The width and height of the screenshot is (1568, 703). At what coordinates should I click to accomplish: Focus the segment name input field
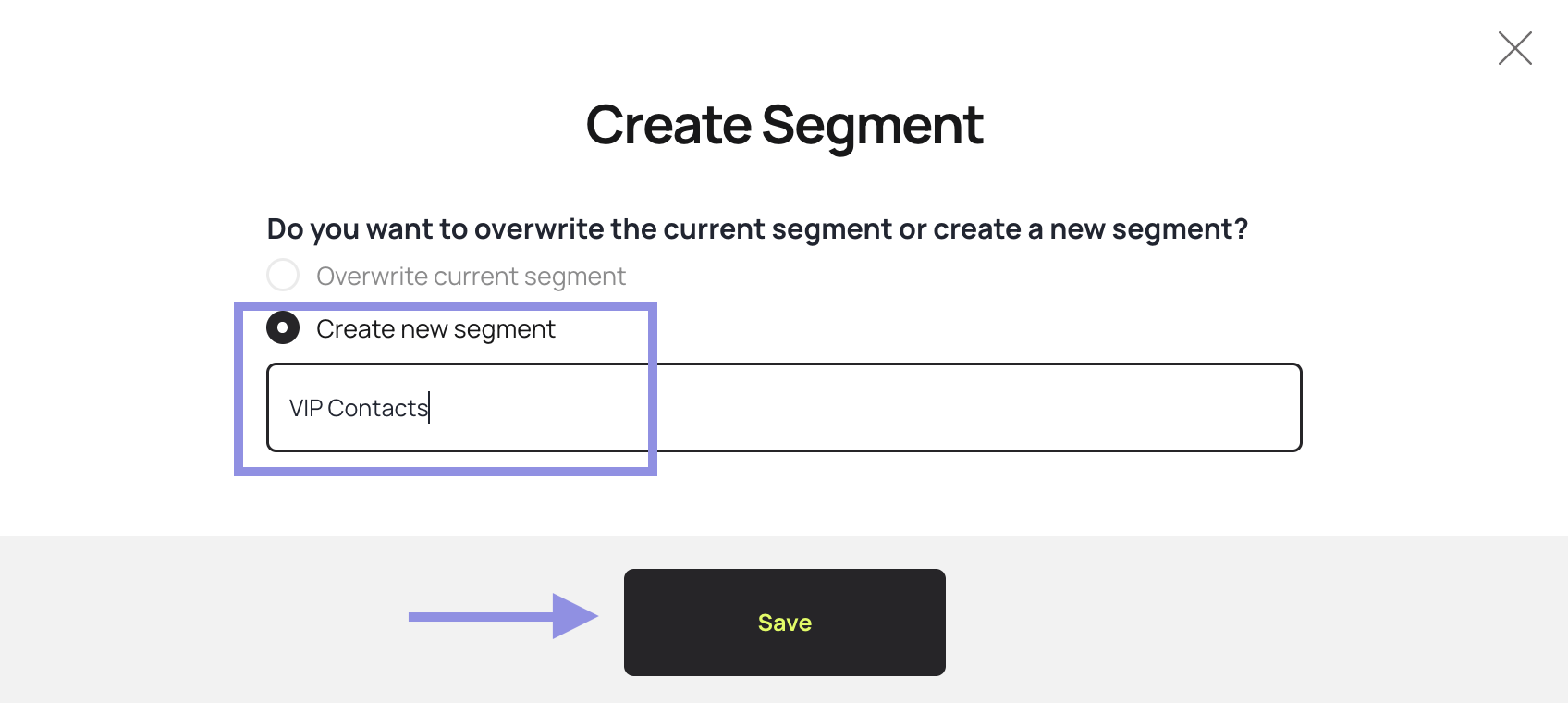click(784, 408)
